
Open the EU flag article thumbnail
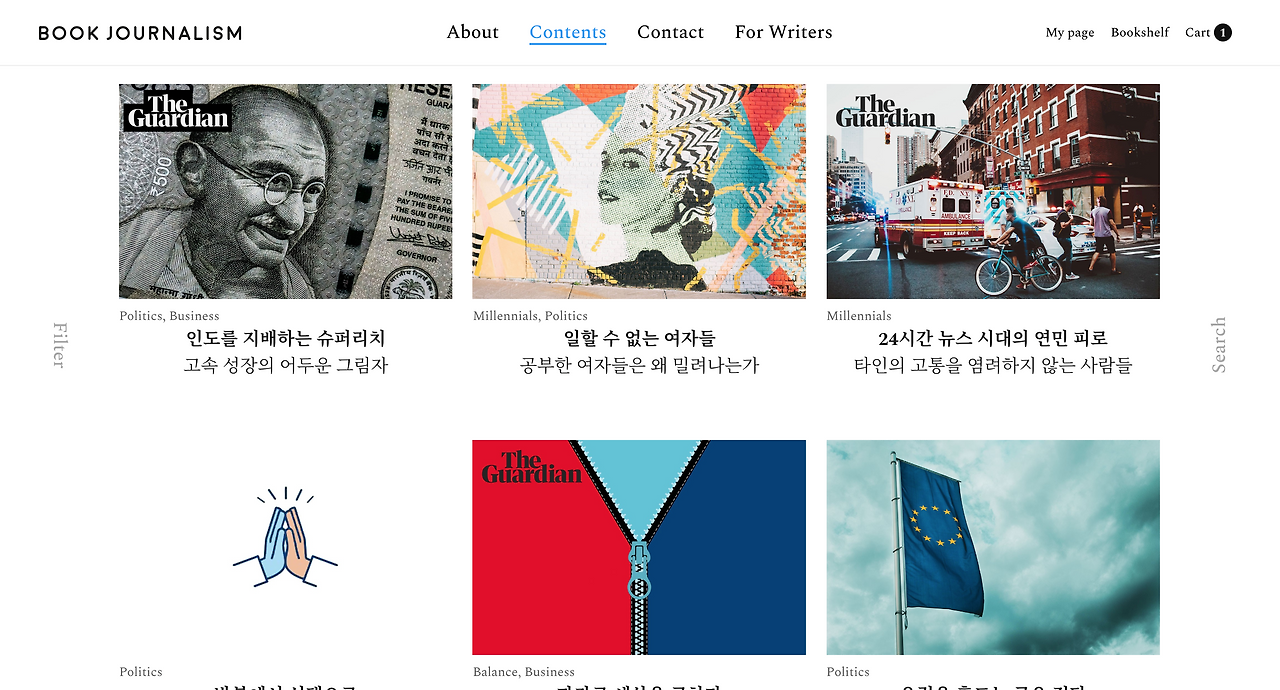coord(993,547)
